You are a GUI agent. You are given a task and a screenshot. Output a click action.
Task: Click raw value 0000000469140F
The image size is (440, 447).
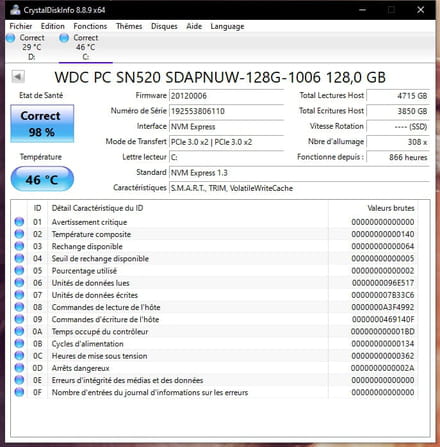click(x=383, y=319)
